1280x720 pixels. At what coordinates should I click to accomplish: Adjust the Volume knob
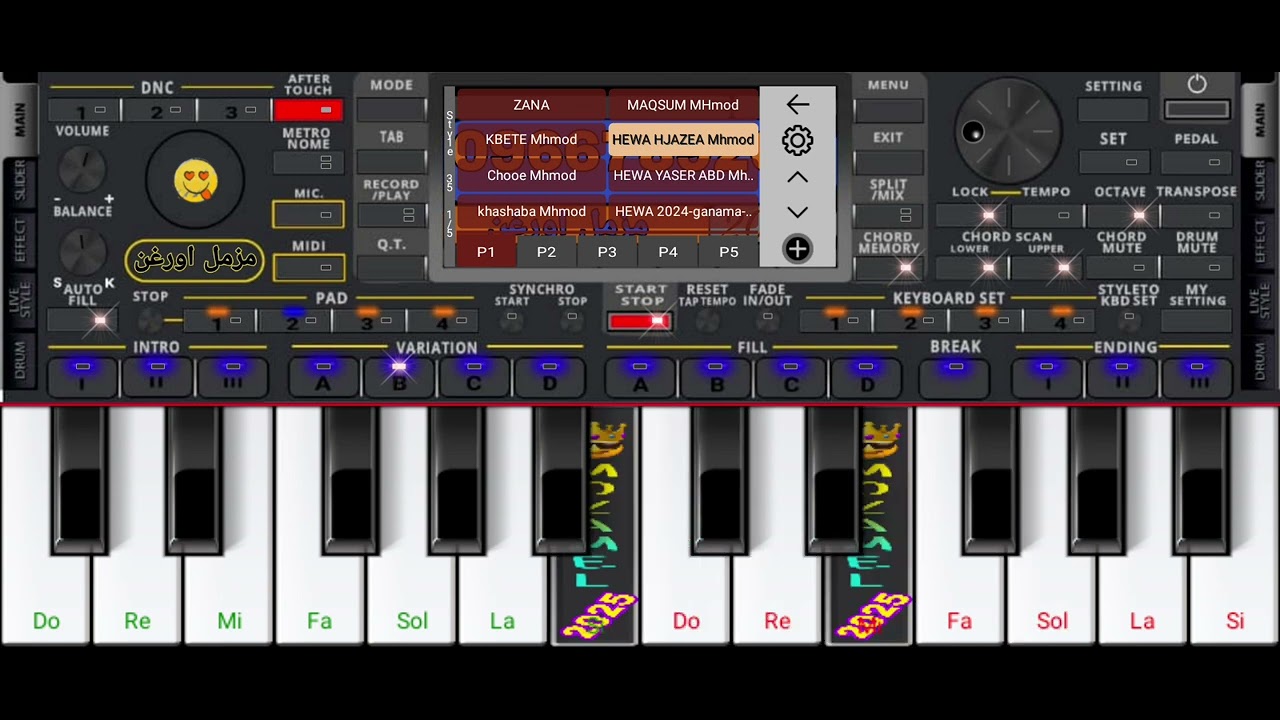82,168
